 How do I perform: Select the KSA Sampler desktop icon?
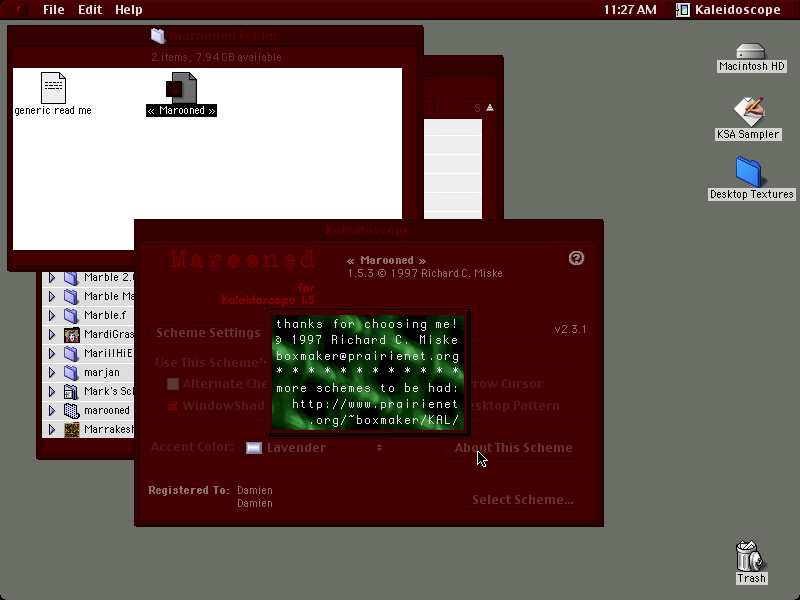click(x=749, y=112)
